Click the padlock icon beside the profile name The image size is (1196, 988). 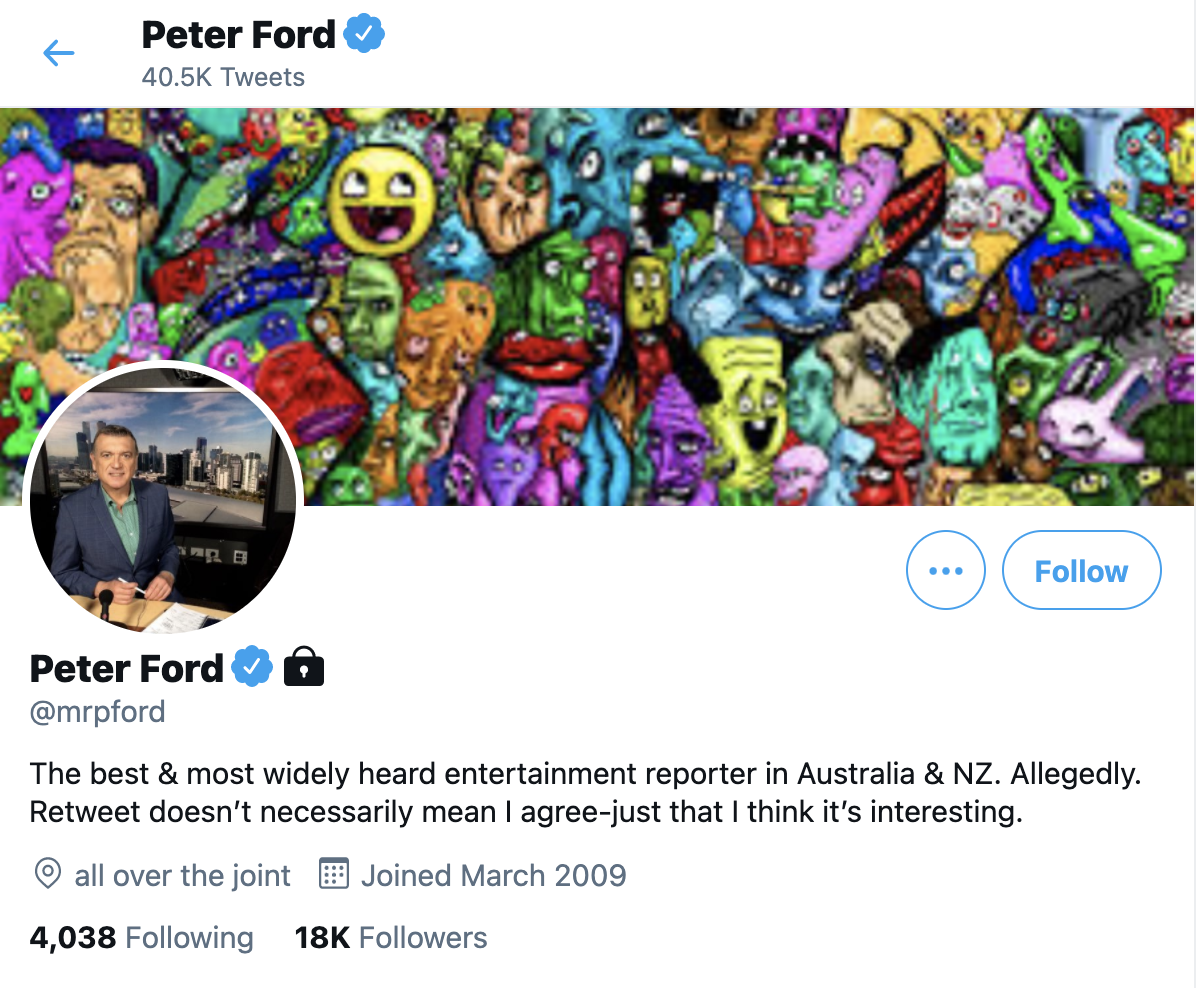[304, 667]
